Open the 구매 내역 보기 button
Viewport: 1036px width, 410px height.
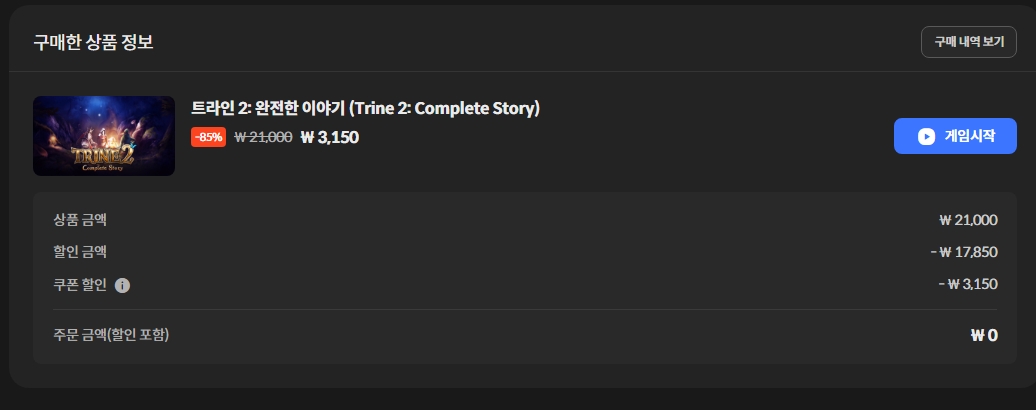pos(969,42)
